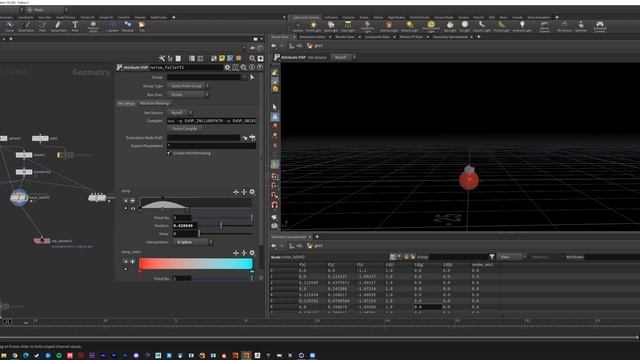Select the Metaball shelf tool
This screenshot has width=640, height=360.
[128, 27]
